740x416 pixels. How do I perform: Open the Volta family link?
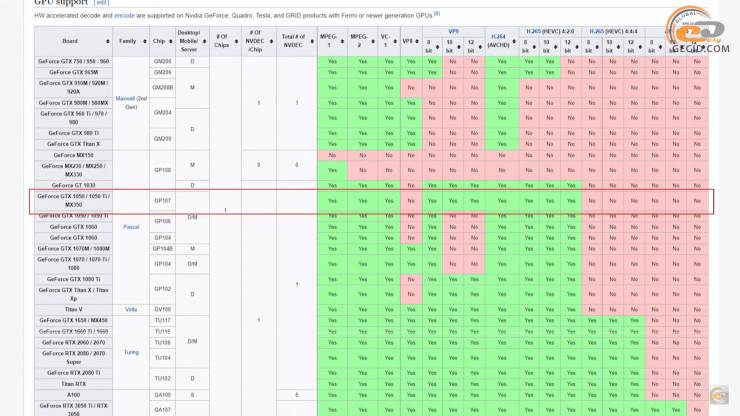click(131, 310)
